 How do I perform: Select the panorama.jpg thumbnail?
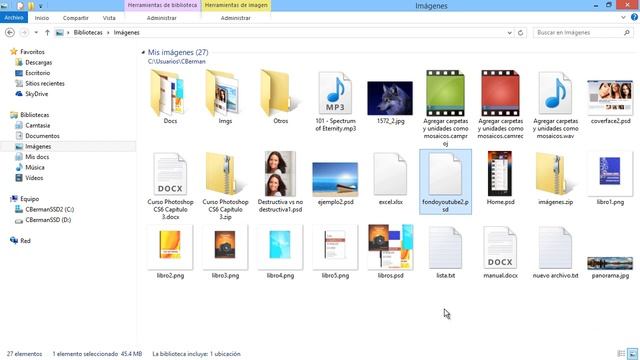[x=610, y=263]
